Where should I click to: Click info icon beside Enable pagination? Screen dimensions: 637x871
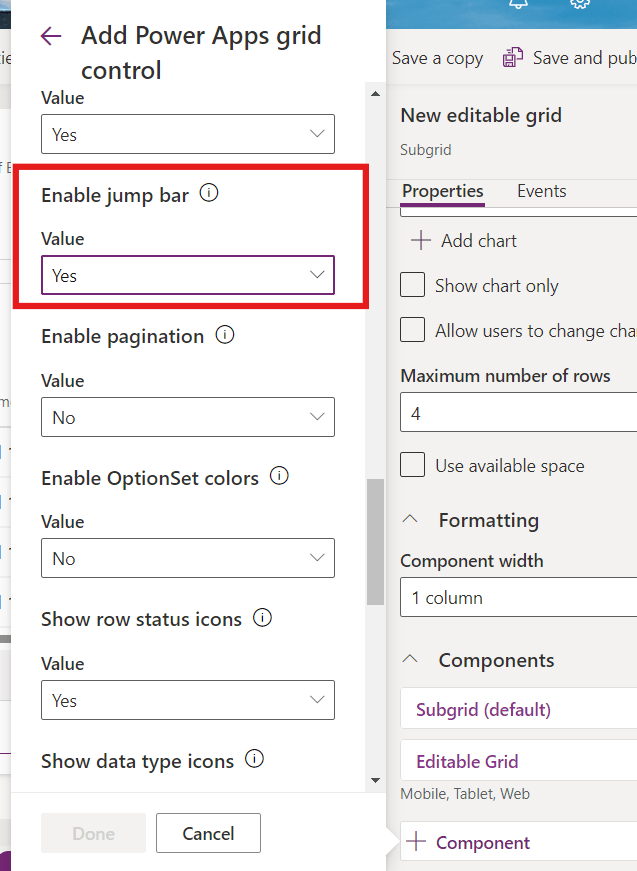click(x=225, y=335)
